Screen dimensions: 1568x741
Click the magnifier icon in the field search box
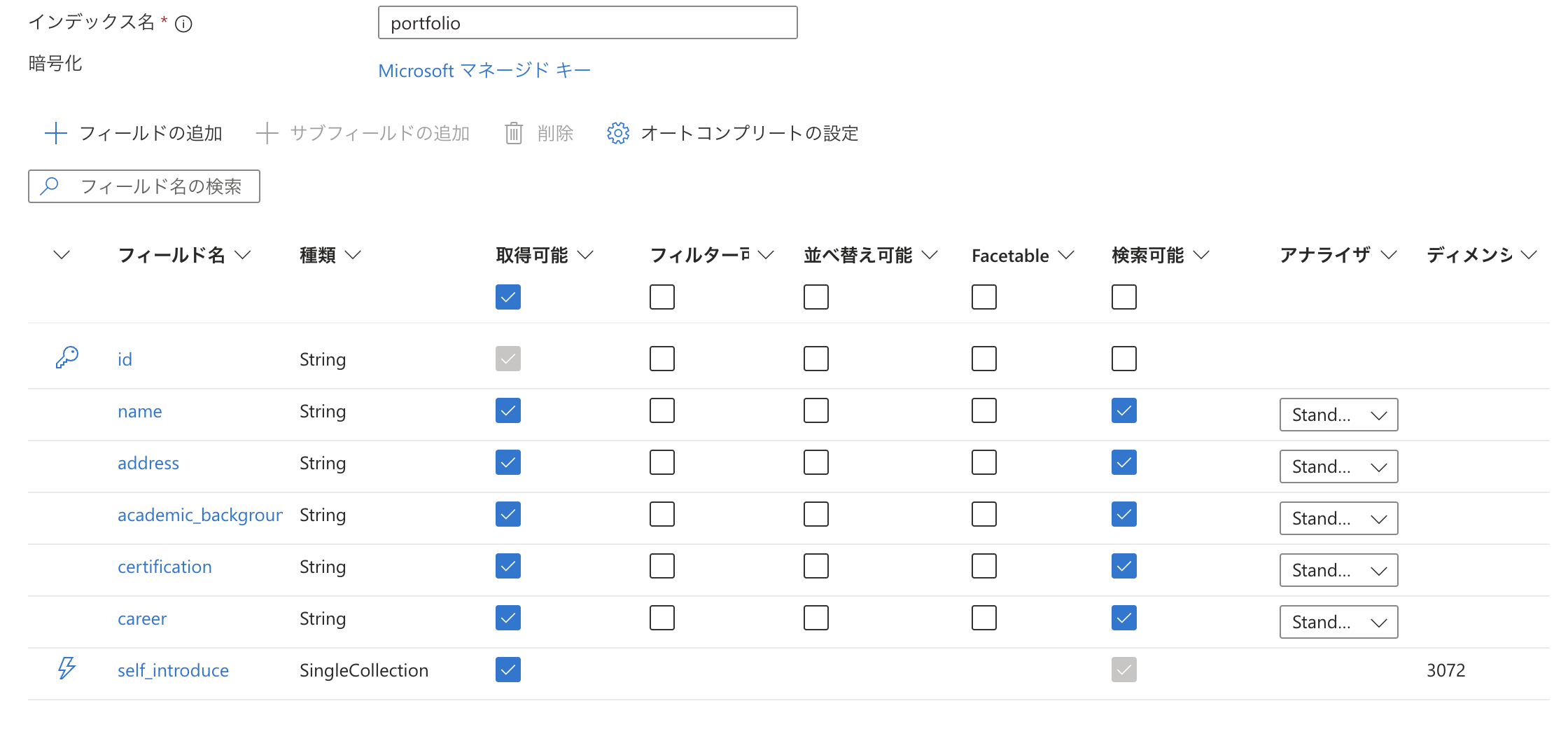click(x=50, y=186)
